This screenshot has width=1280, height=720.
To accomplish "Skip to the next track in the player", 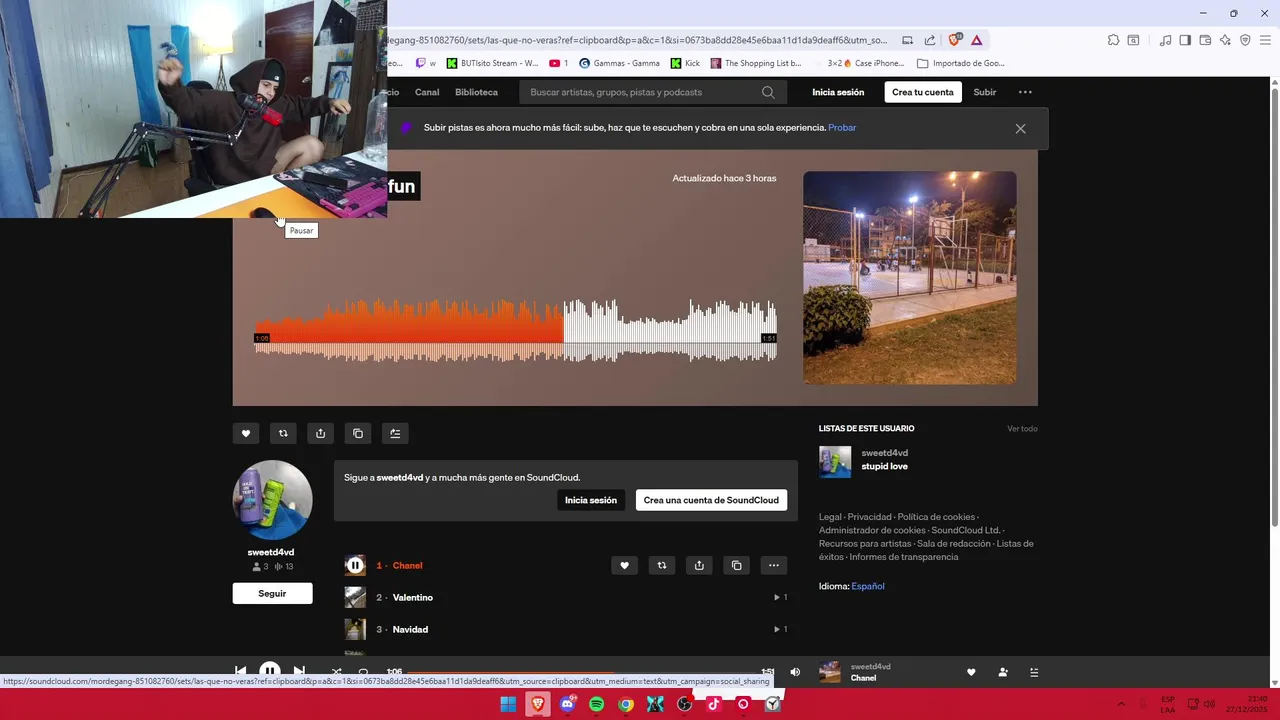I will click(299, 672).
